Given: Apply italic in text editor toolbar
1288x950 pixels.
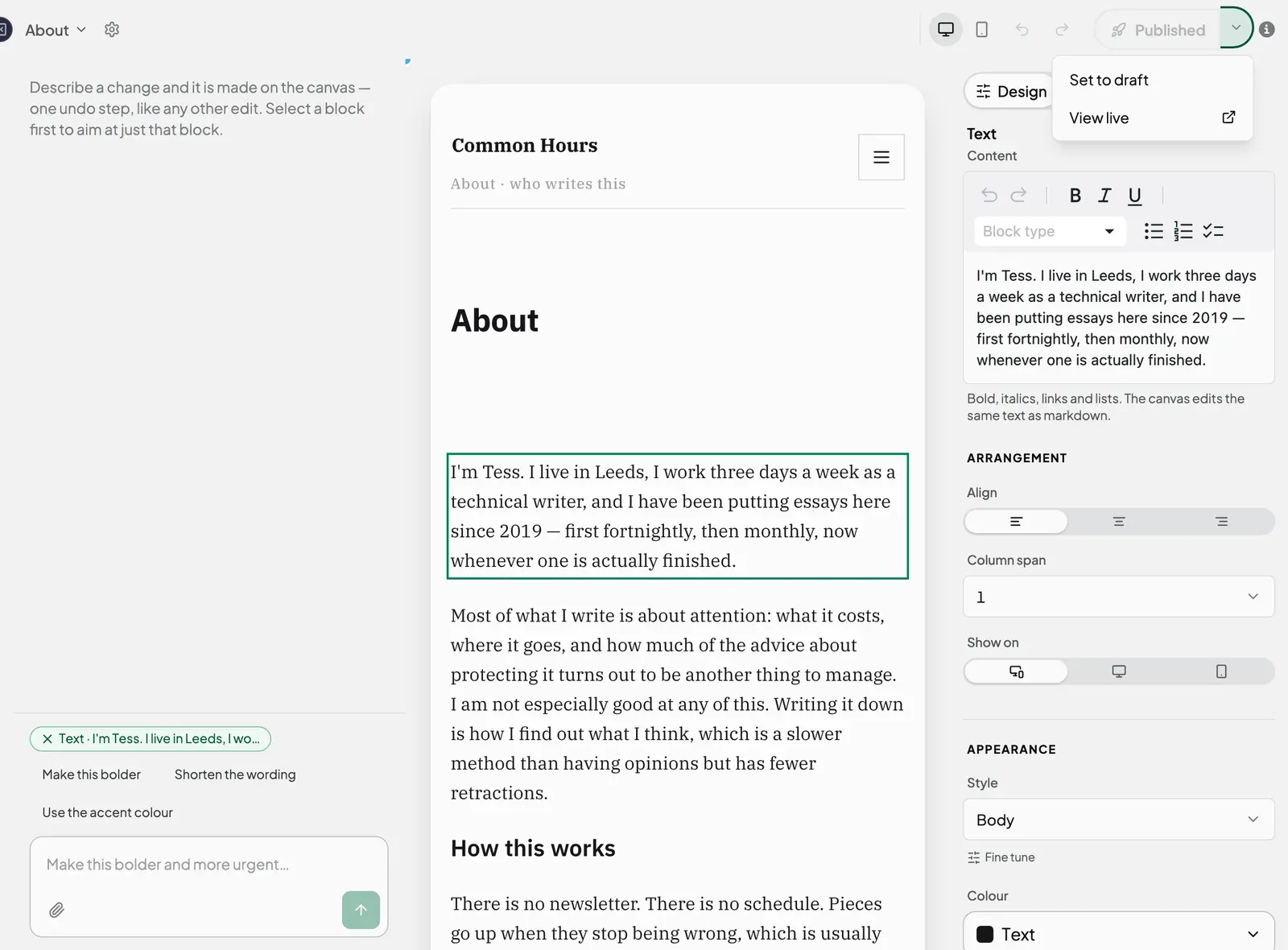Looking at the screenshot, I should [1104, 195].
